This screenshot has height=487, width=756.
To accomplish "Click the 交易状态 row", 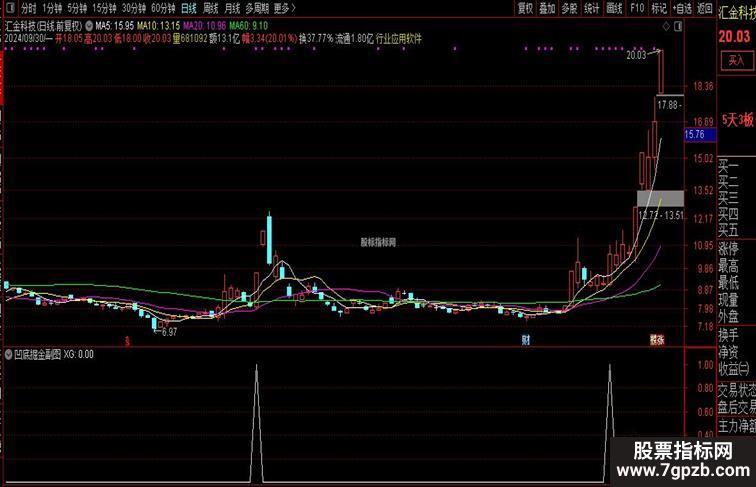I will 737,390.
